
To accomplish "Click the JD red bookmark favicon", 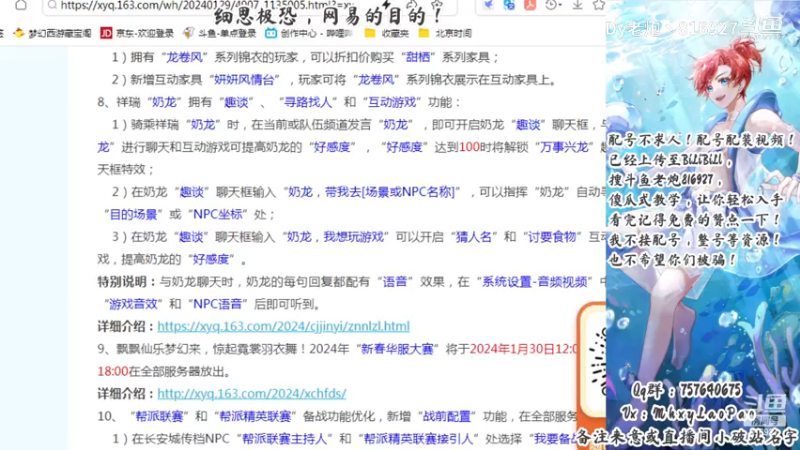I will click(x=106, y=33).
